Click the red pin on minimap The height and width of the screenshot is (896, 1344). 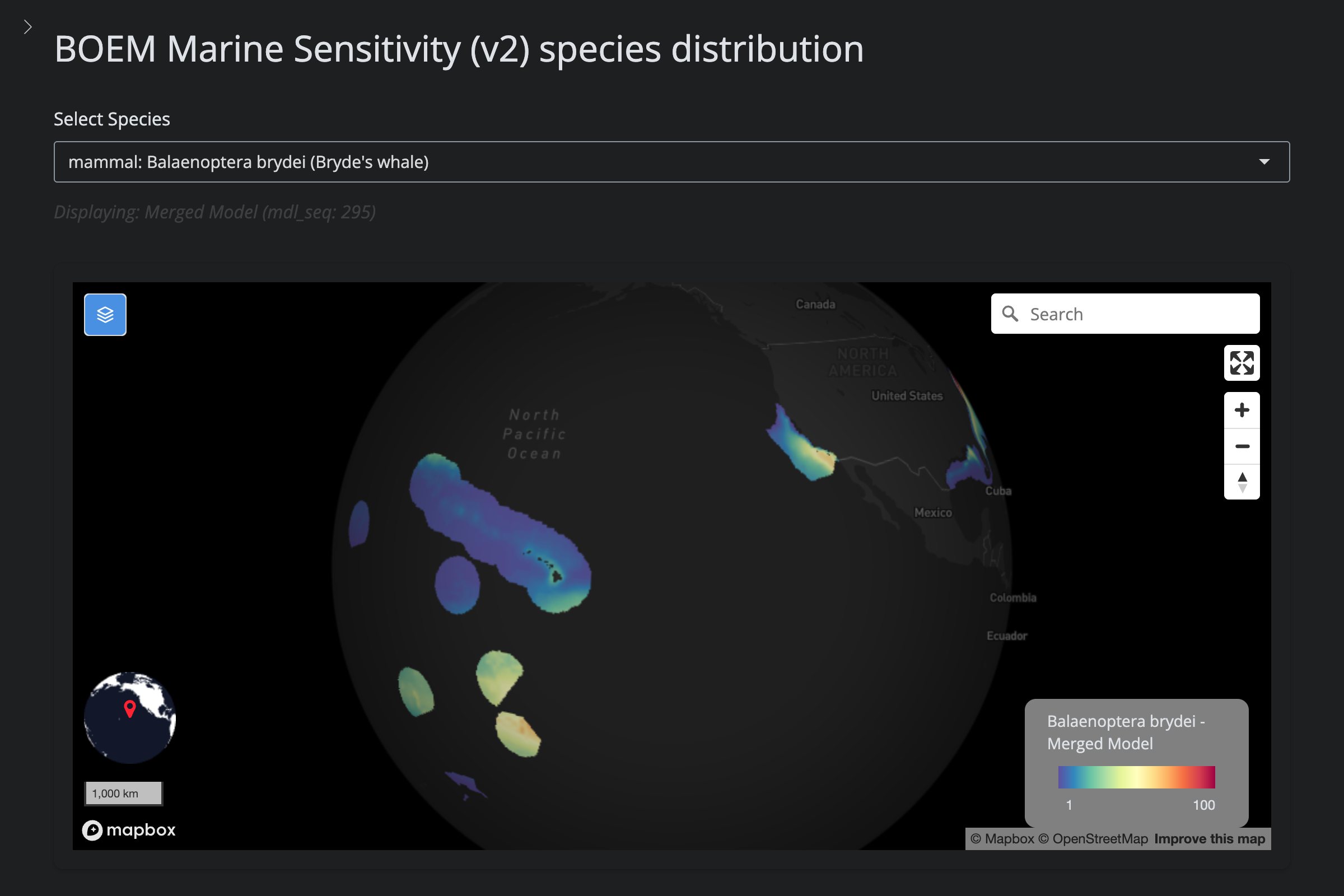(x=130, y=708)
